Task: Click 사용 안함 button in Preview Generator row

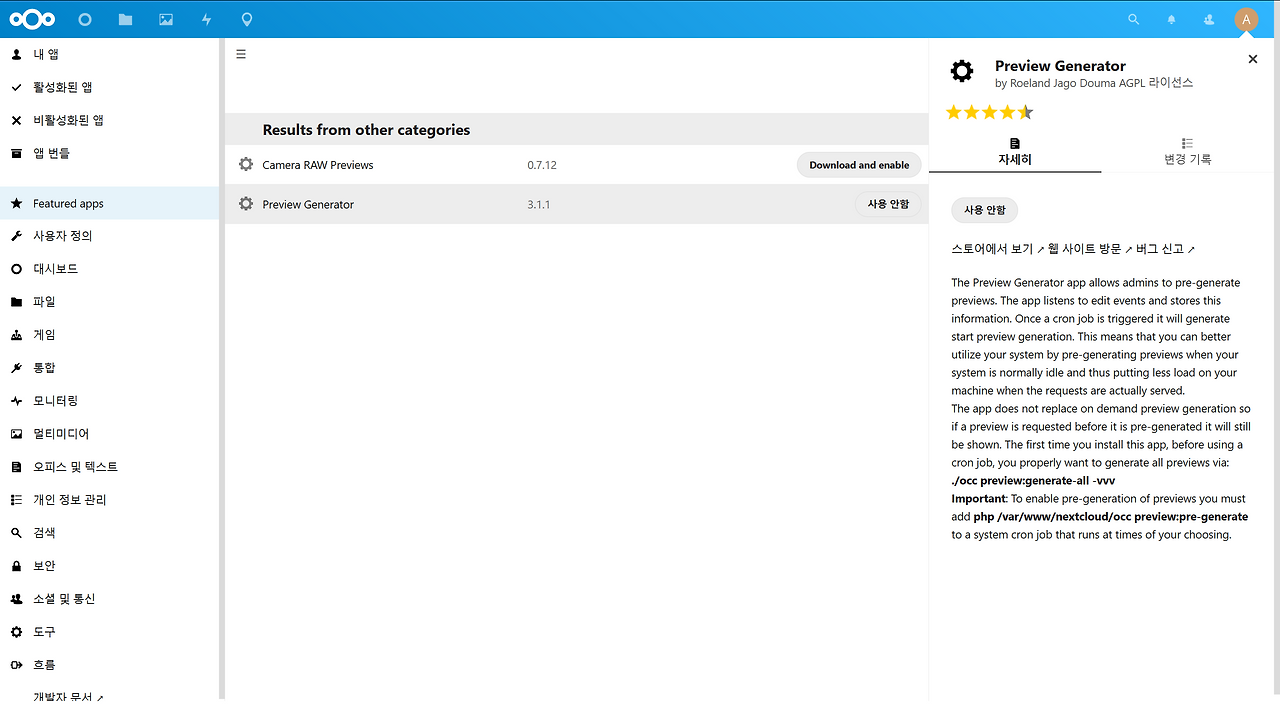Action: (888, 204)
